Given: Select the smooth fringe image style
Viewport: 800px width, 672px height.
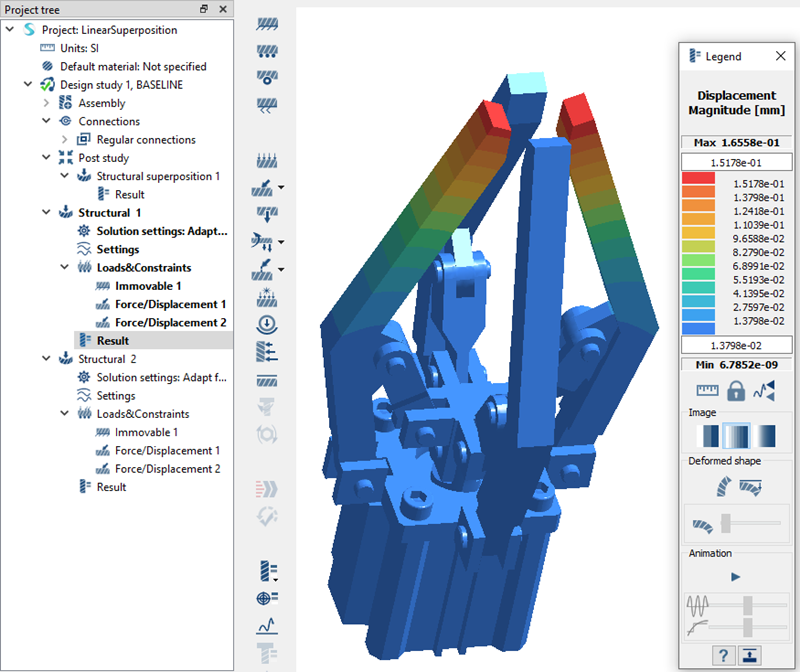Looking at the screenshot, I should pos(736,436).
